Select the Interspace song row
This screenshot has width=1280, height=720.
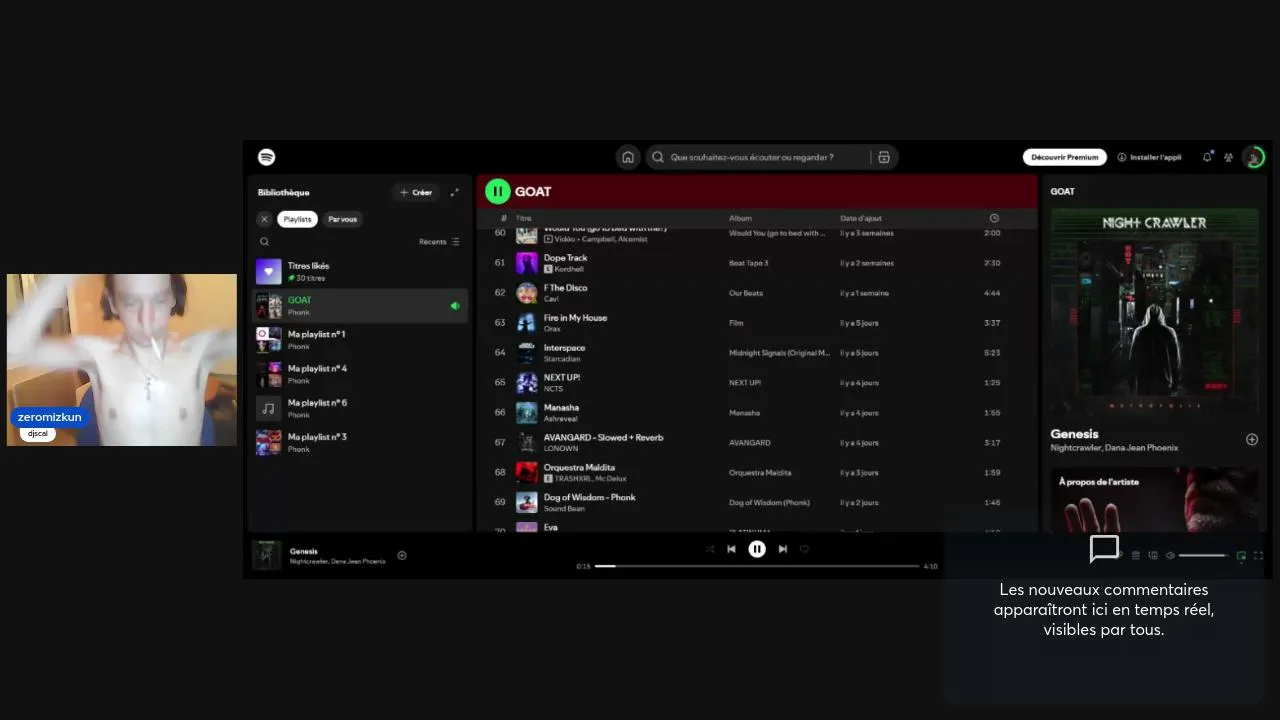point(758,353)
